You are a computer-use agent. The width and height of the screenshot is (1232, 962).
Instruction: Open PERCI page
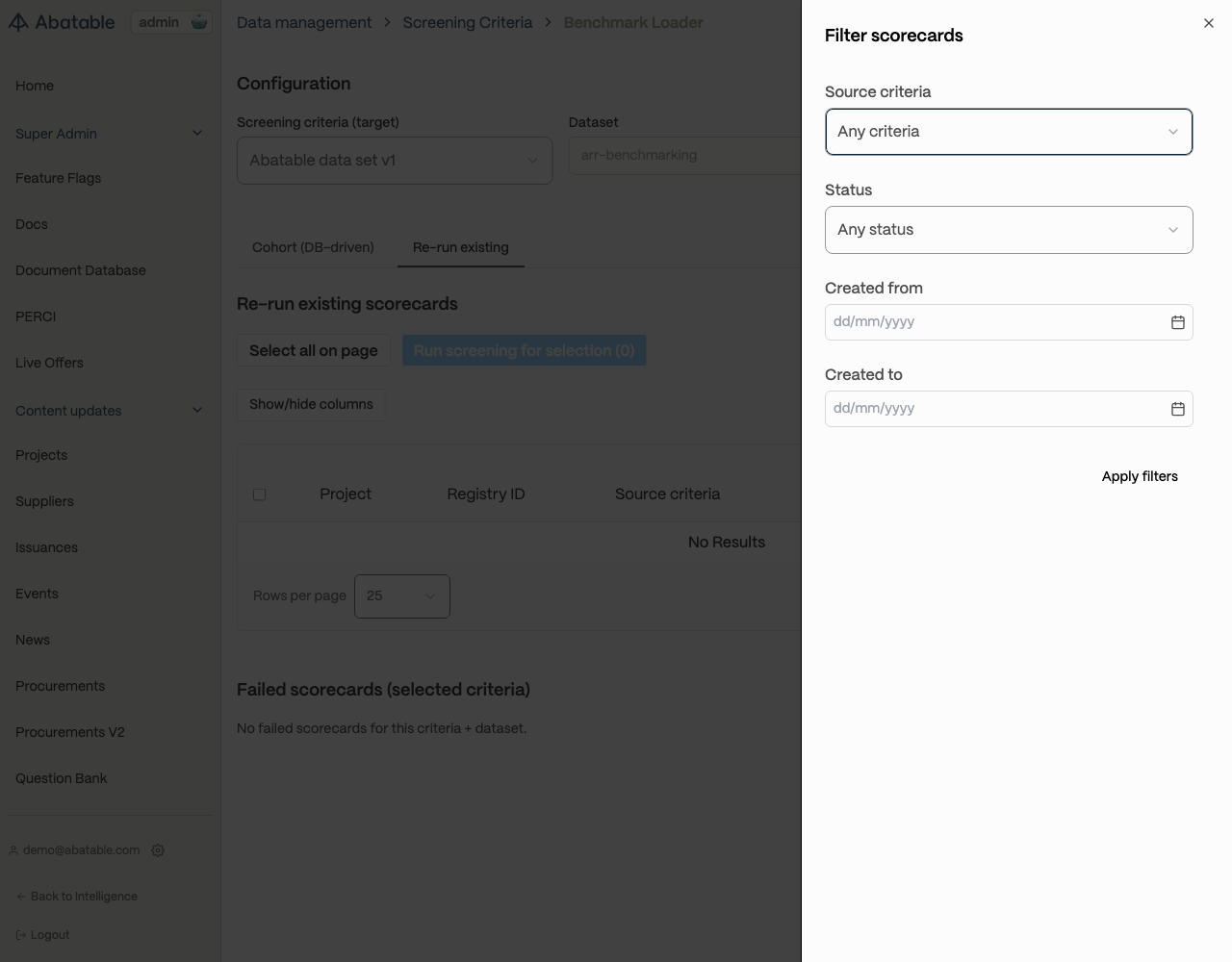pyautogui.click(x=36, y=316)
